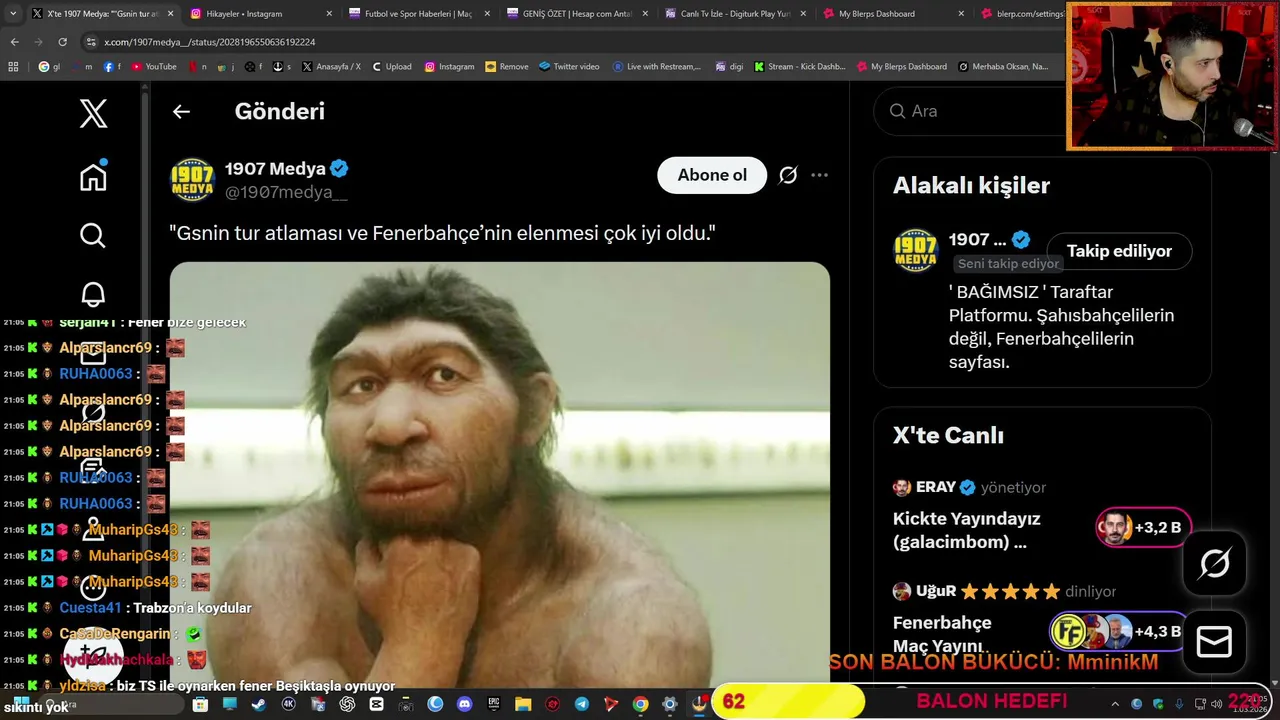Open the three-dot more menu on post

(819, 175)
